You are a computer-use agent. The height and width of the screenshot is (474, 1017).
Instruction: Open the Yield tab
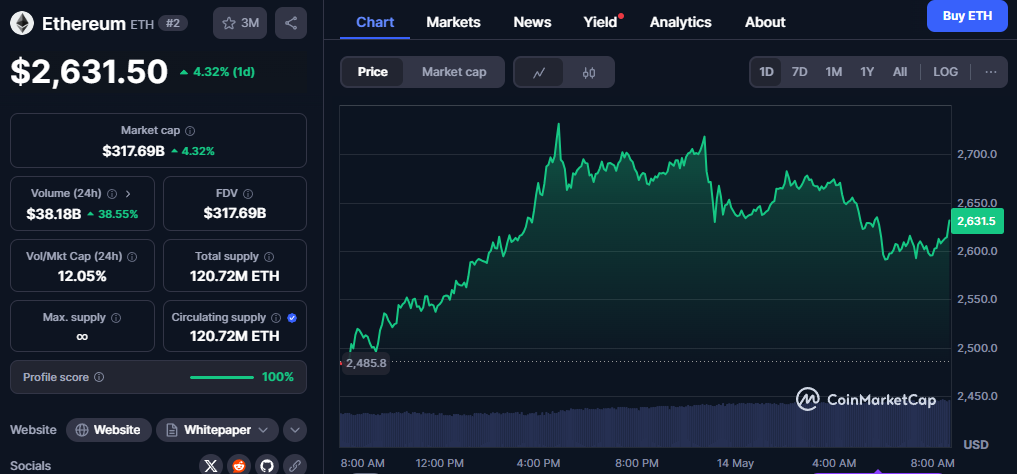click(601, 22)
